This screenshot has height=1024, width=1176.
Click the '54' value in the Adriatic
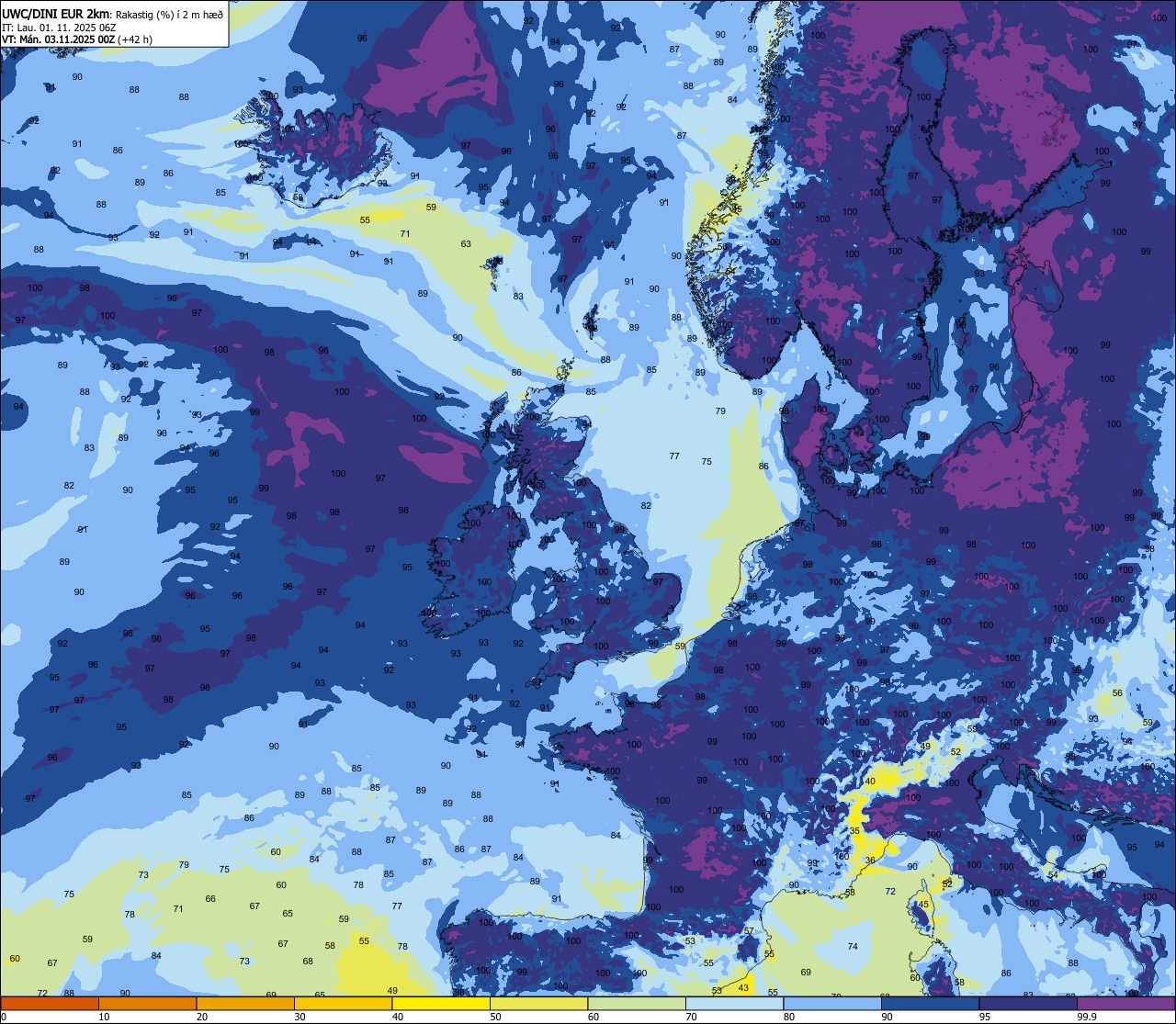tap(1053, 875)
